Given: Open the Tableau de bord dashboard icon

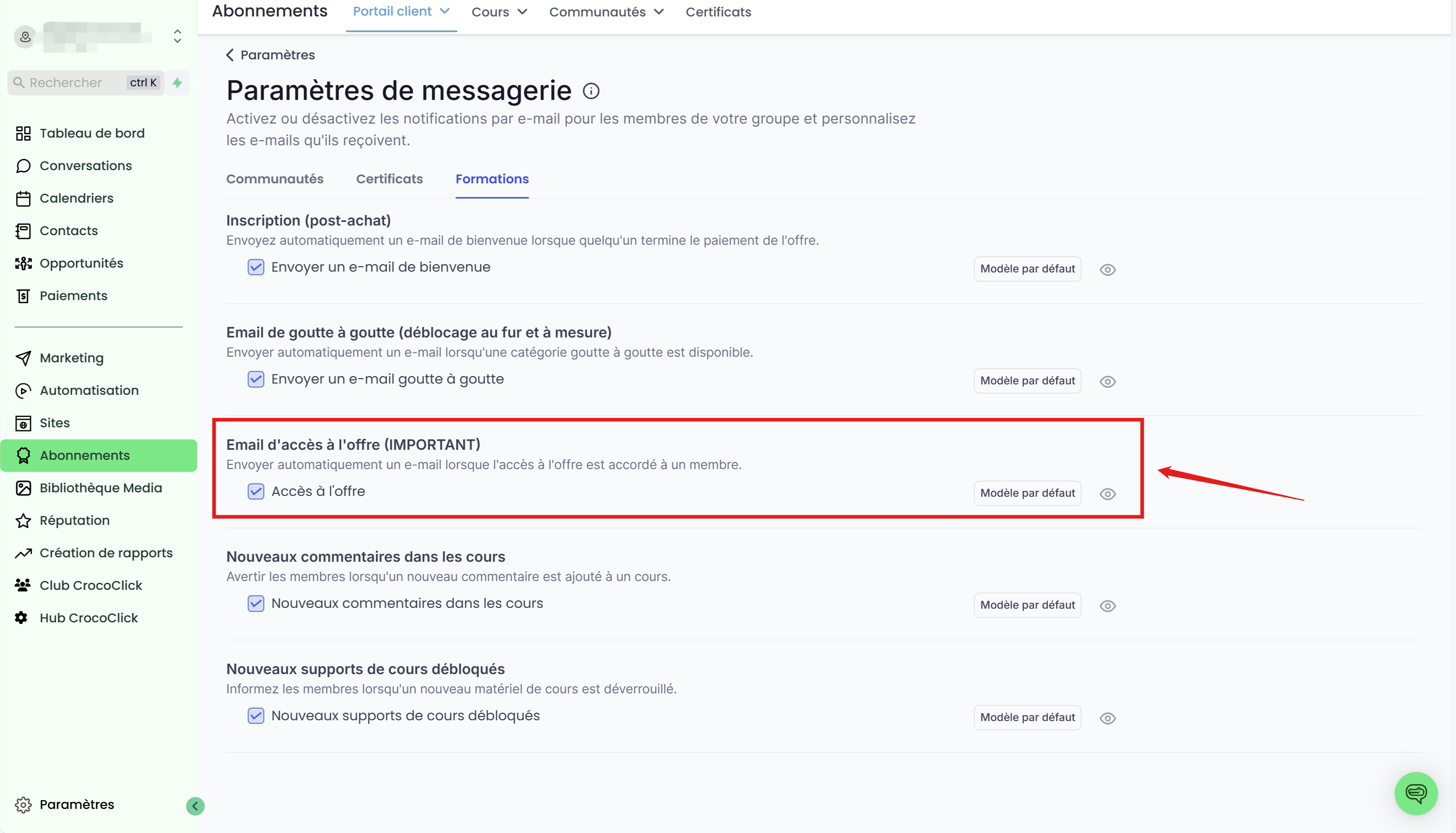Looking at the screenshot, I should (x=23, y=133).
